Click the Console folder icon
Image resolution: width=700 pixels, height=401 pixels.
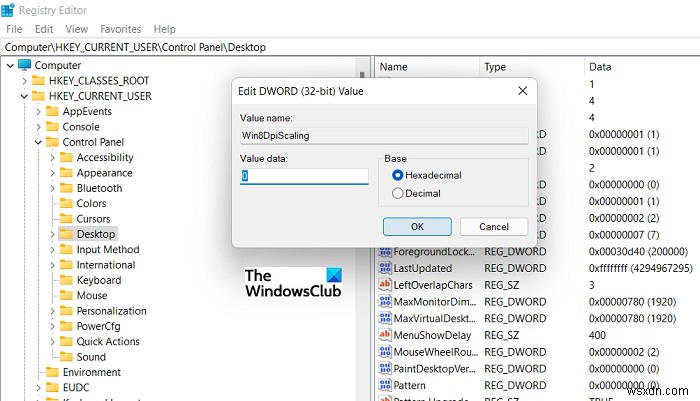[x=52, y=127]
